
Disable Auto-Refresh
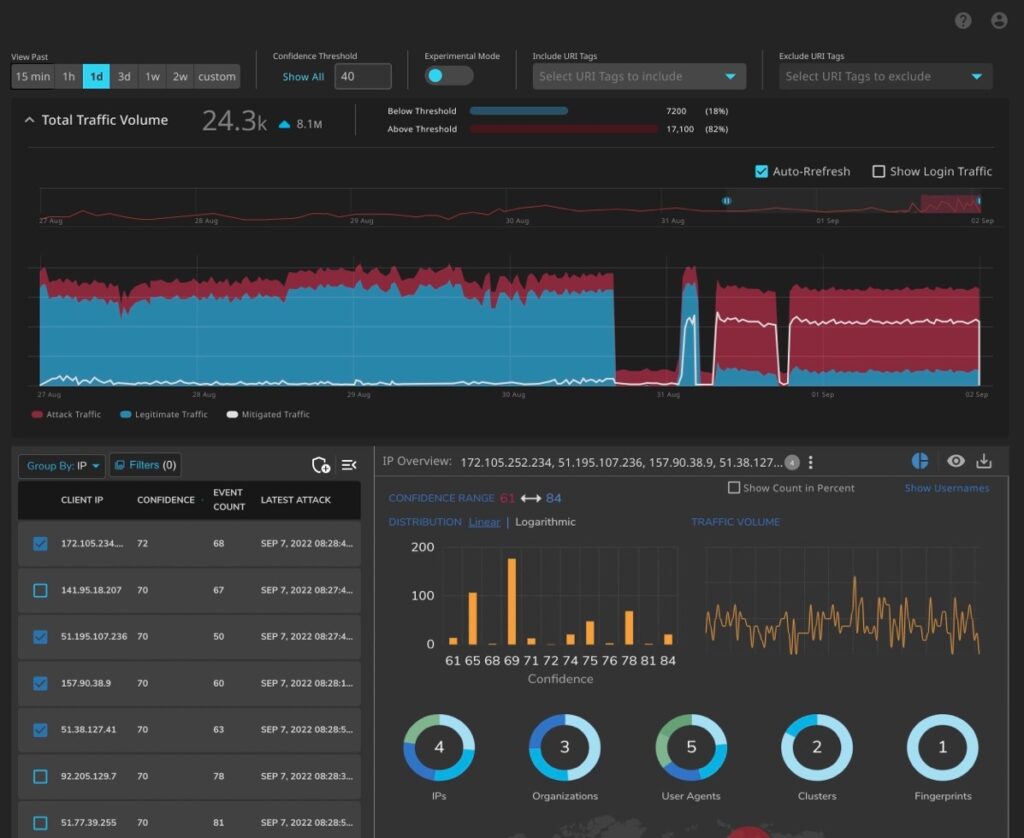pos(761,171)
